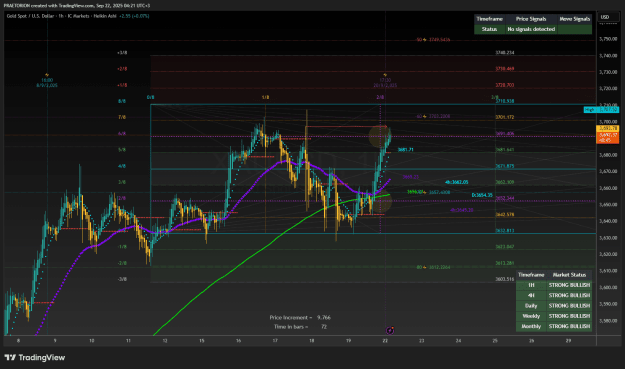The image size is (625, 369).
Task: Click the 4/8 level label
Action: coord(122,166)
